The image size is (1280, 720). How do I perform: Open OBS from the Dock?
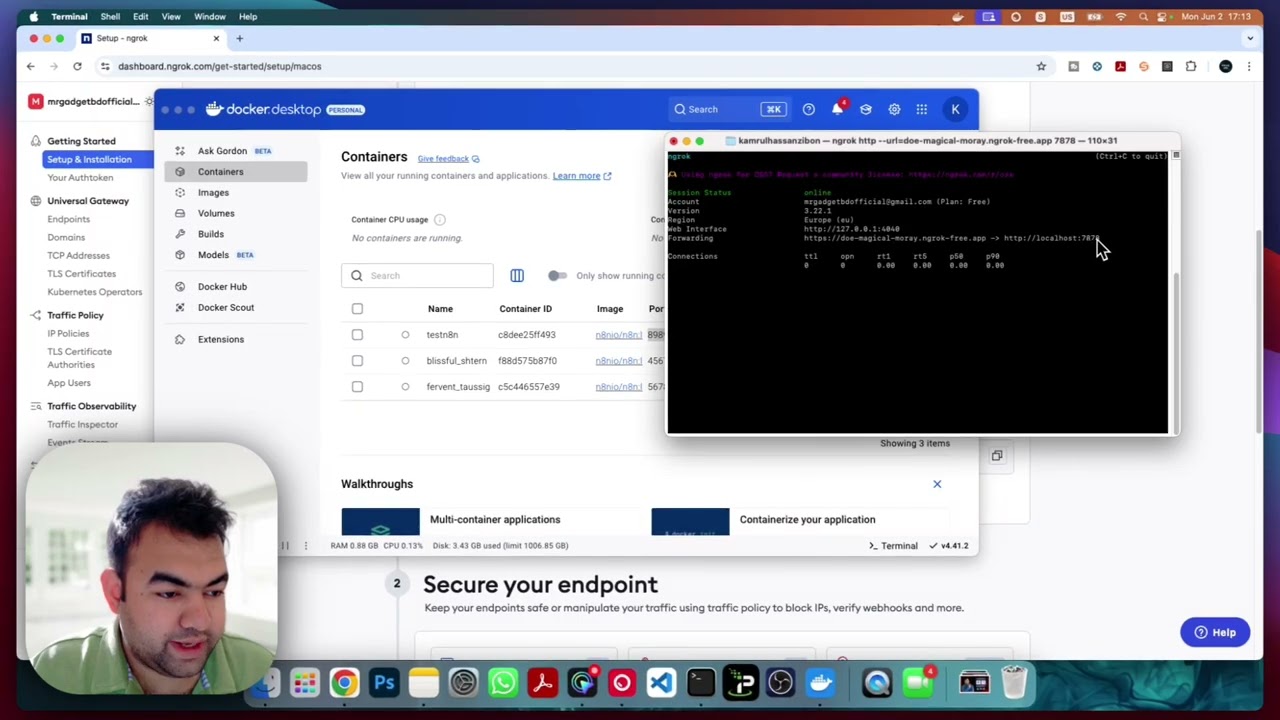pyautogui.click(x=780, y=684)
